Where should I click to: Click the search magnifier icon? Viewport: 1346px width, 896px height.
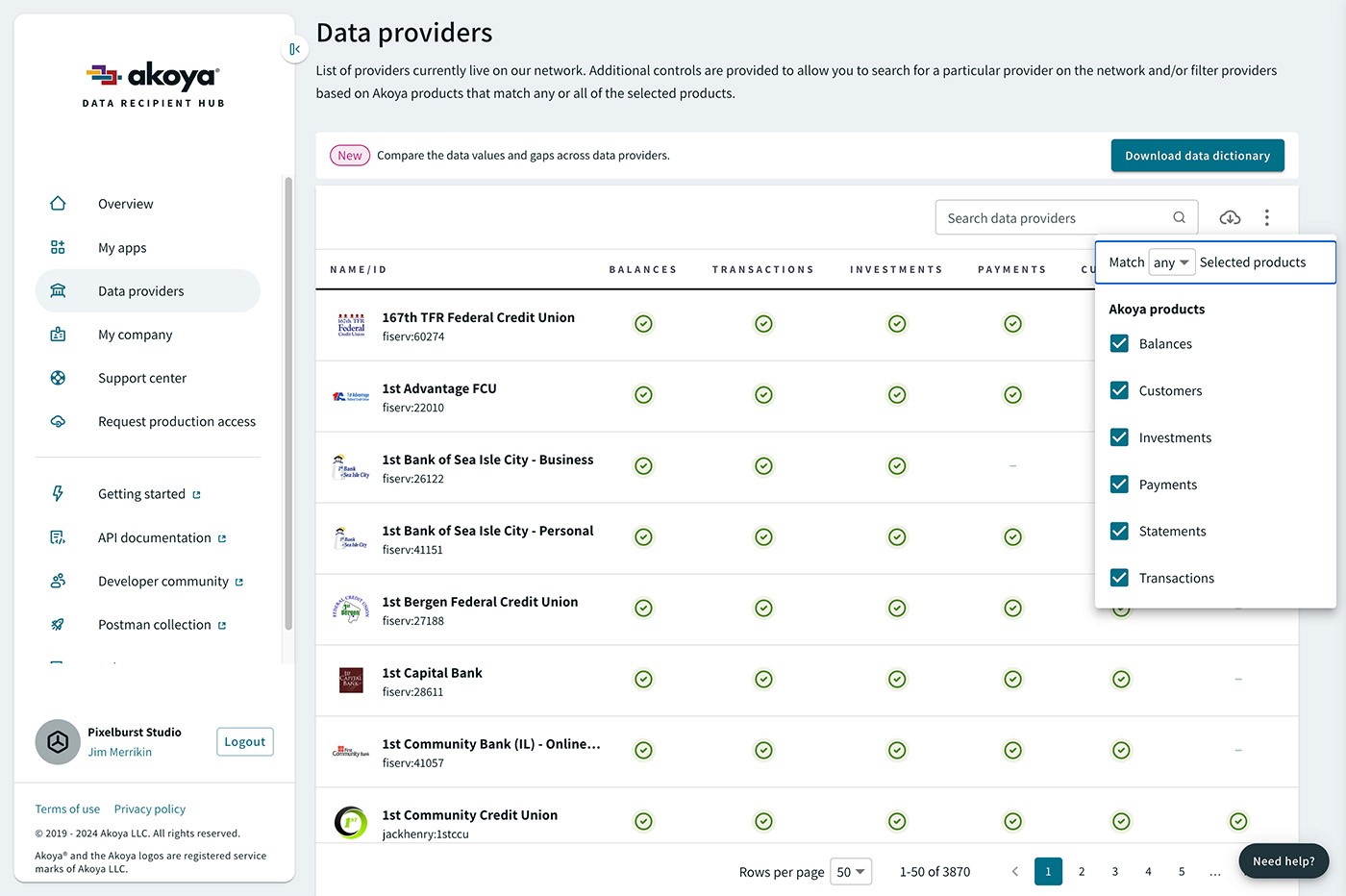click(1179, 217)
